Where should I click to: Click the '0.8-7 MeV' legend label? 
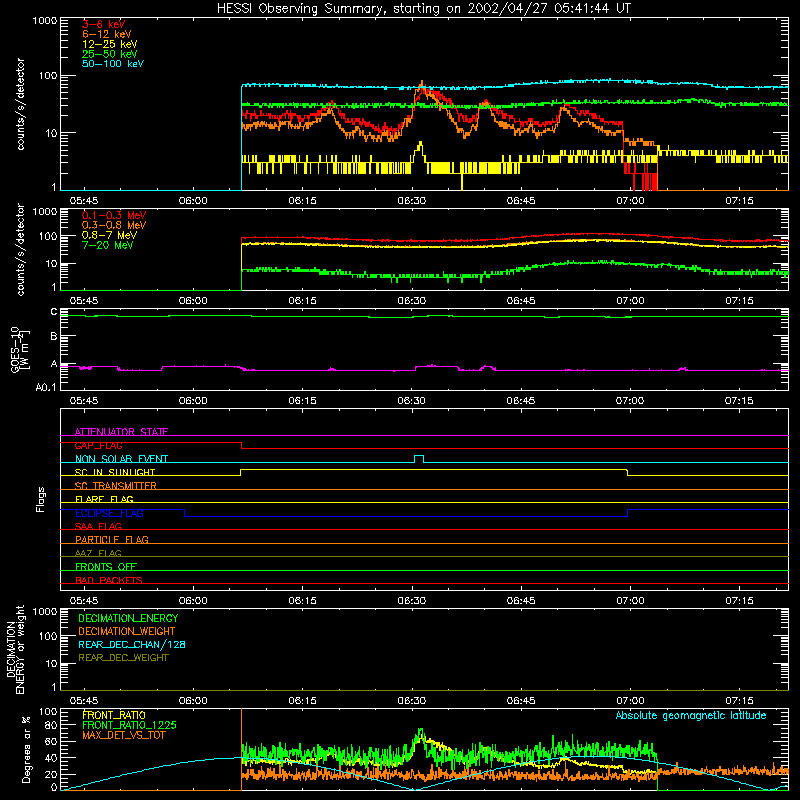tap(109, 235)
